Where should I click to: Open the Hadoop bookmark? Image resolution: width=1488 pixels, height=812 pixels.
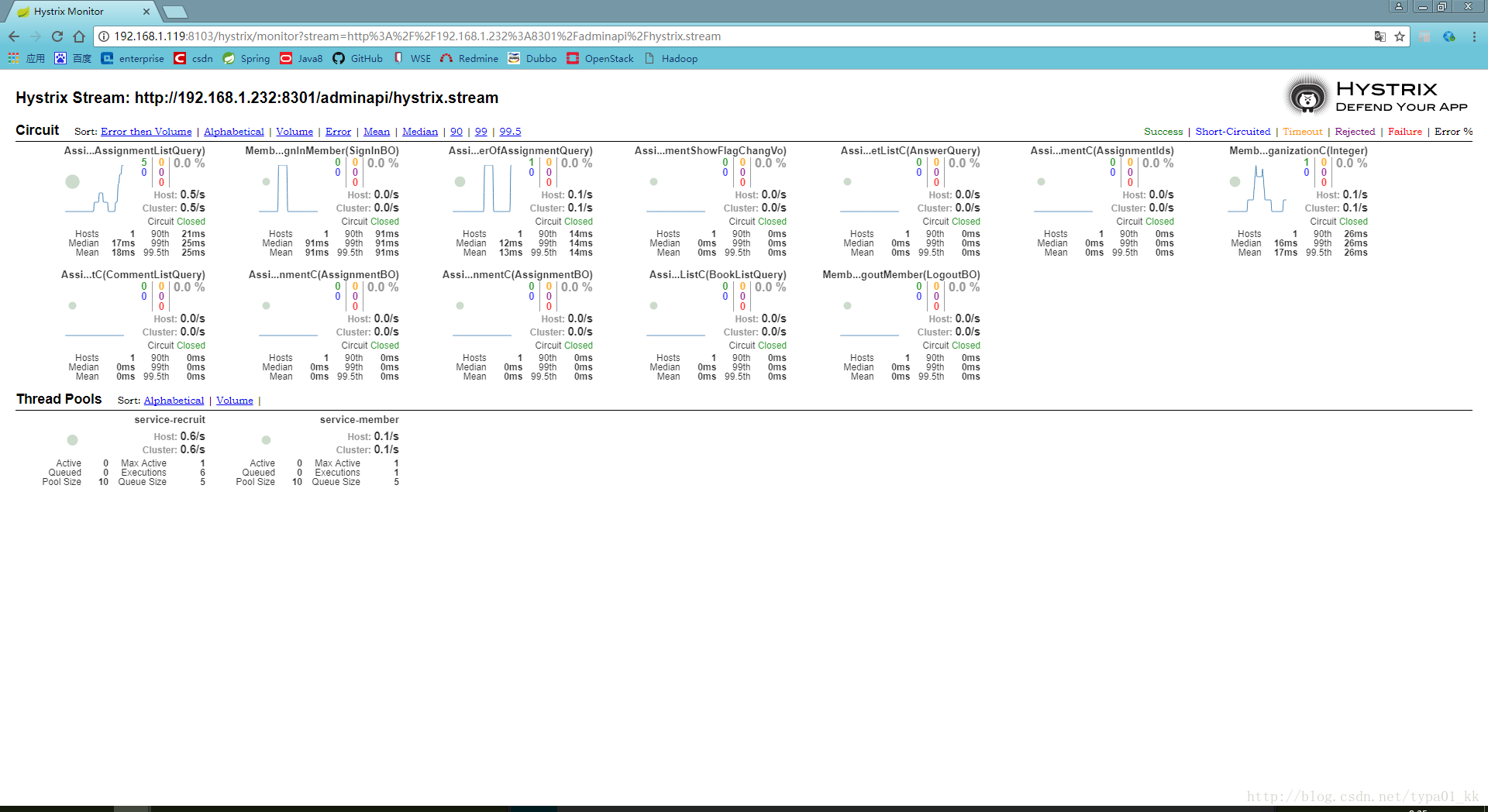pyautogui.click(x=670, y=58)
